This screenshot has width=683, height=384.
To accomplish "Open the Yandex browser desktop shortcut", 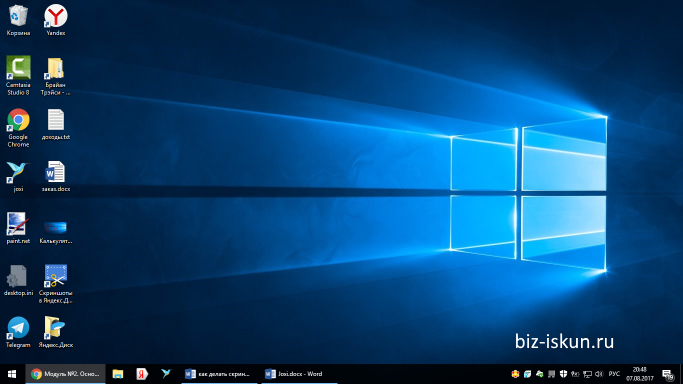I will click(56, 20).
